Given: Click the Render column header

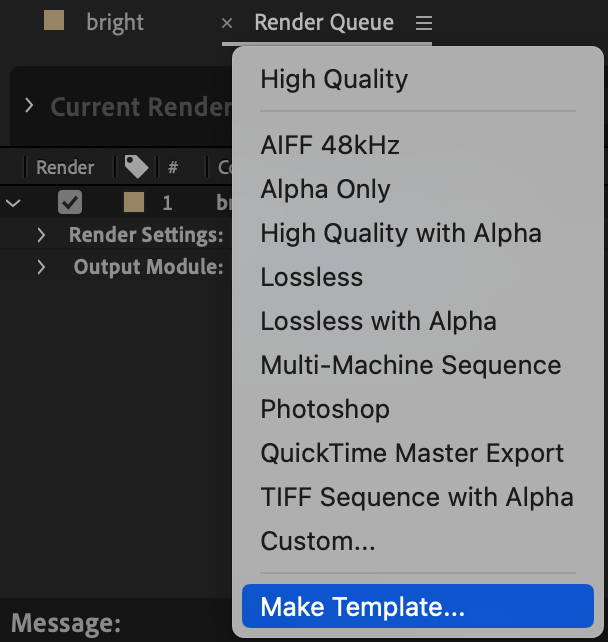Looking at the screenshot, I should click(65, 167).
